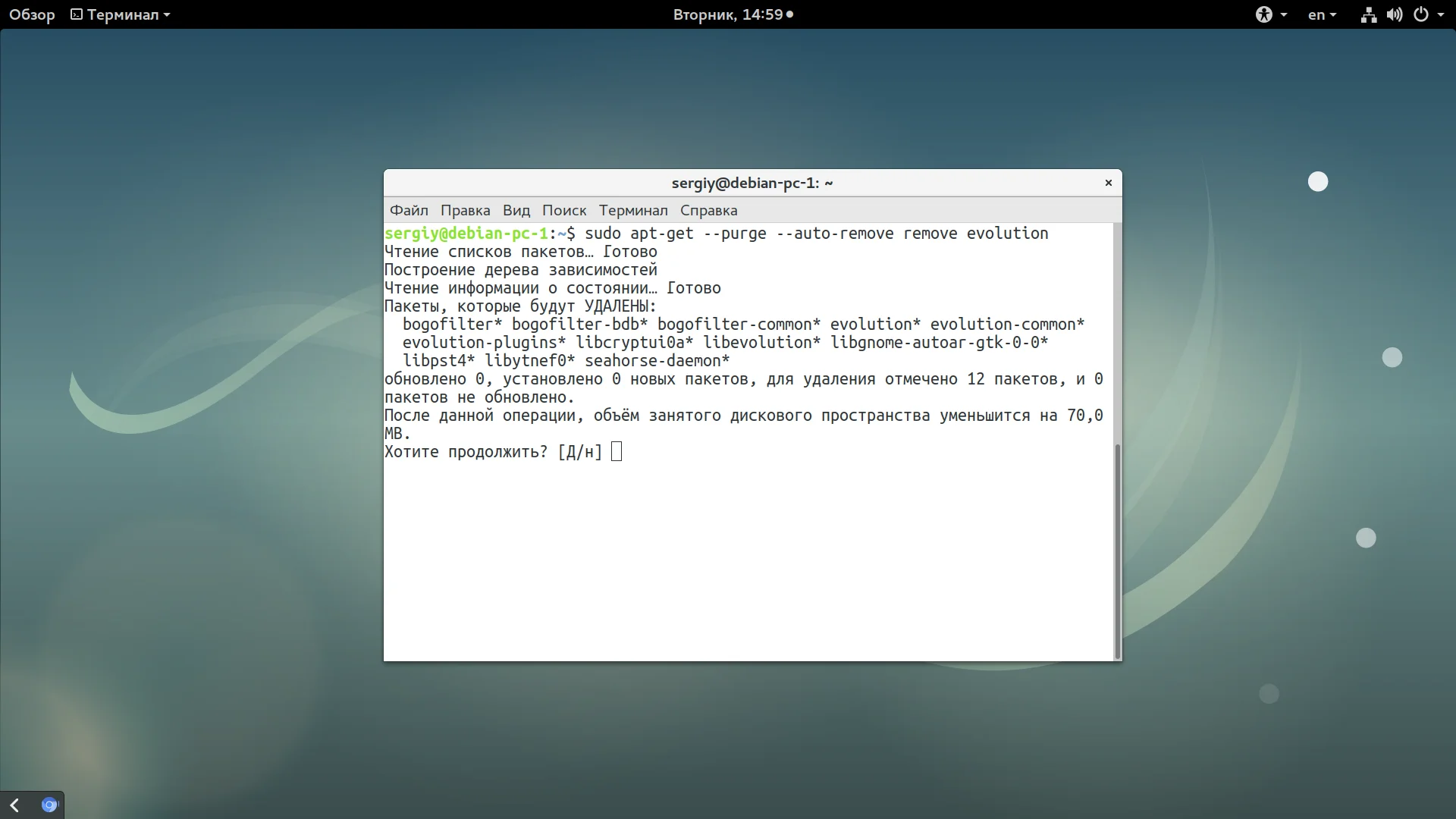1456x819 pixels.
Task: Click the power icon in top bar
Action: [1421, 14]
